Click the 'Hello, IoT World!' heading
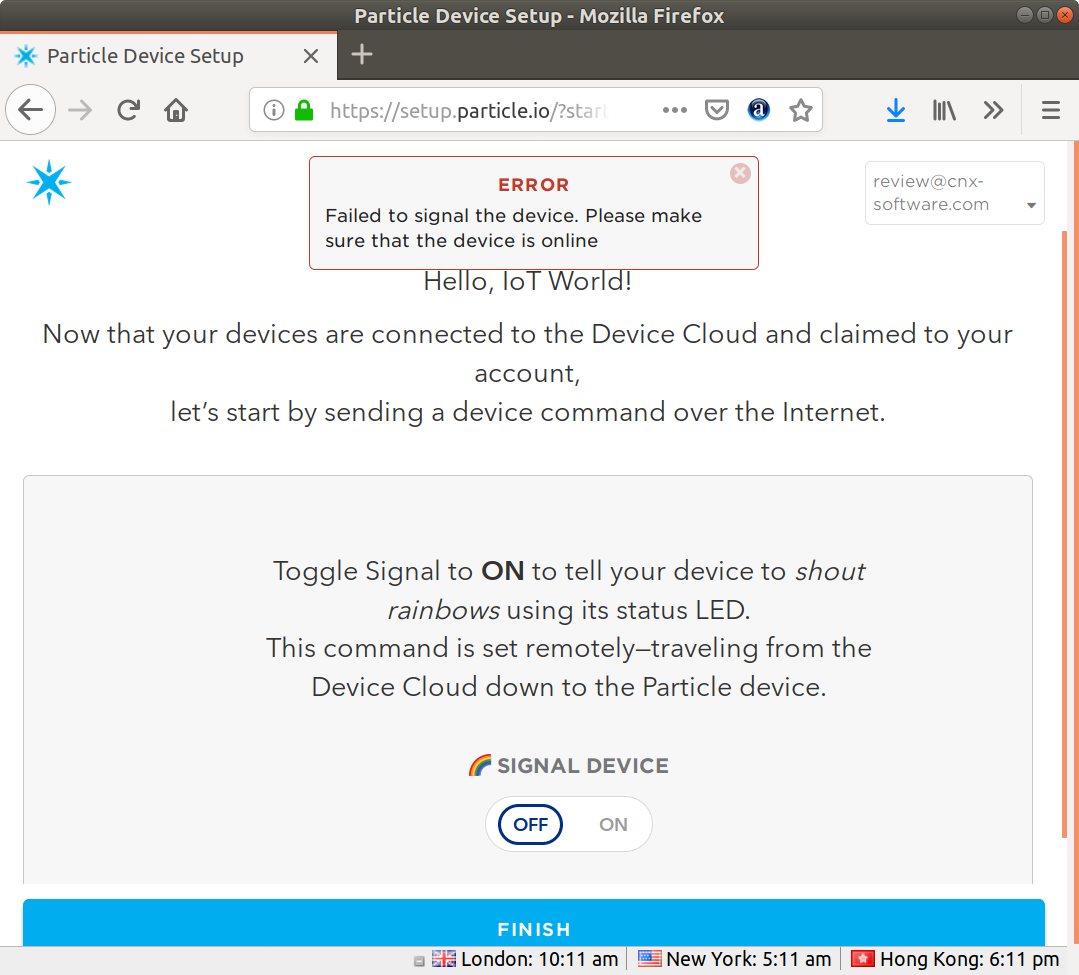Viewport: 1079px width, 975px height. 528,281
